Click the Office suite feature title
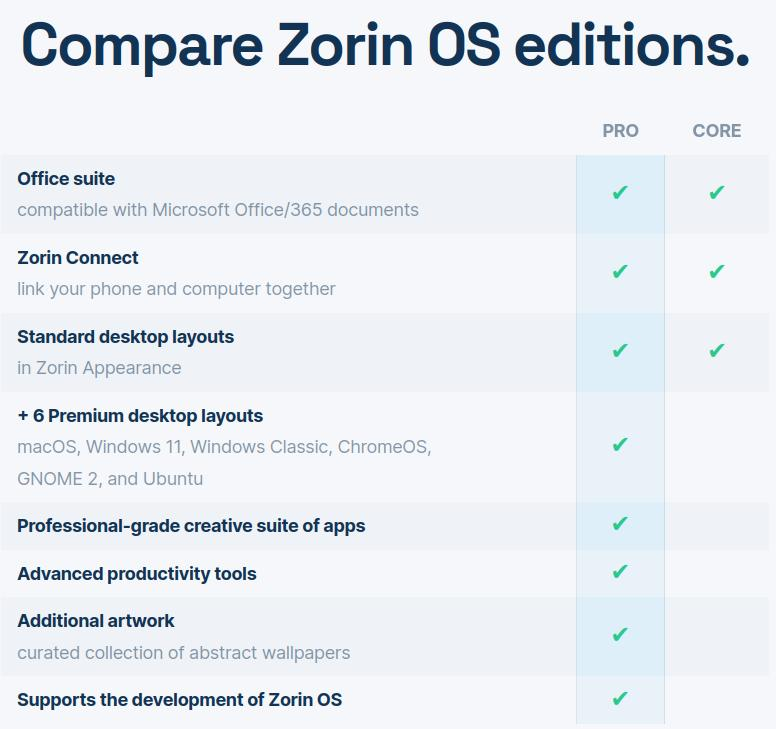Viewport: 776px width, 729px height. pyautogui.click(x=66, y=179)
